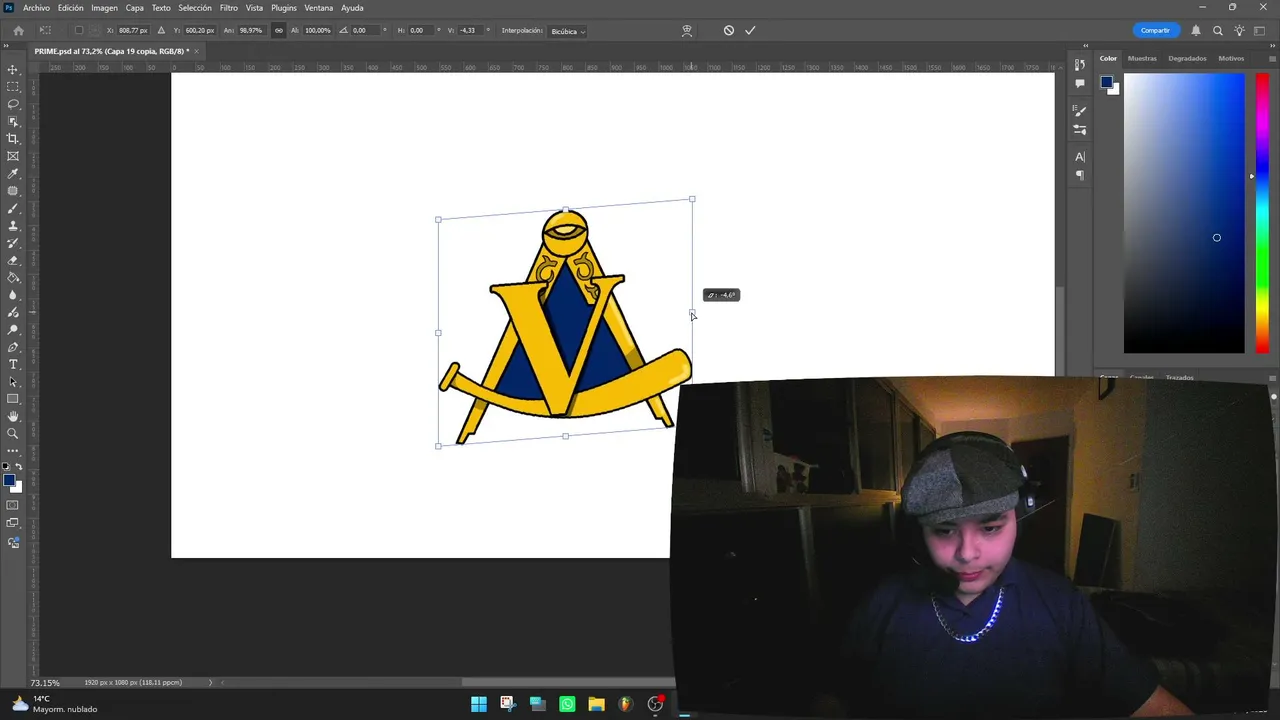Expand the collapsed right panel dock
Image resolution: width=1280 pixels, height=720 pixels.
point(1085,45)
